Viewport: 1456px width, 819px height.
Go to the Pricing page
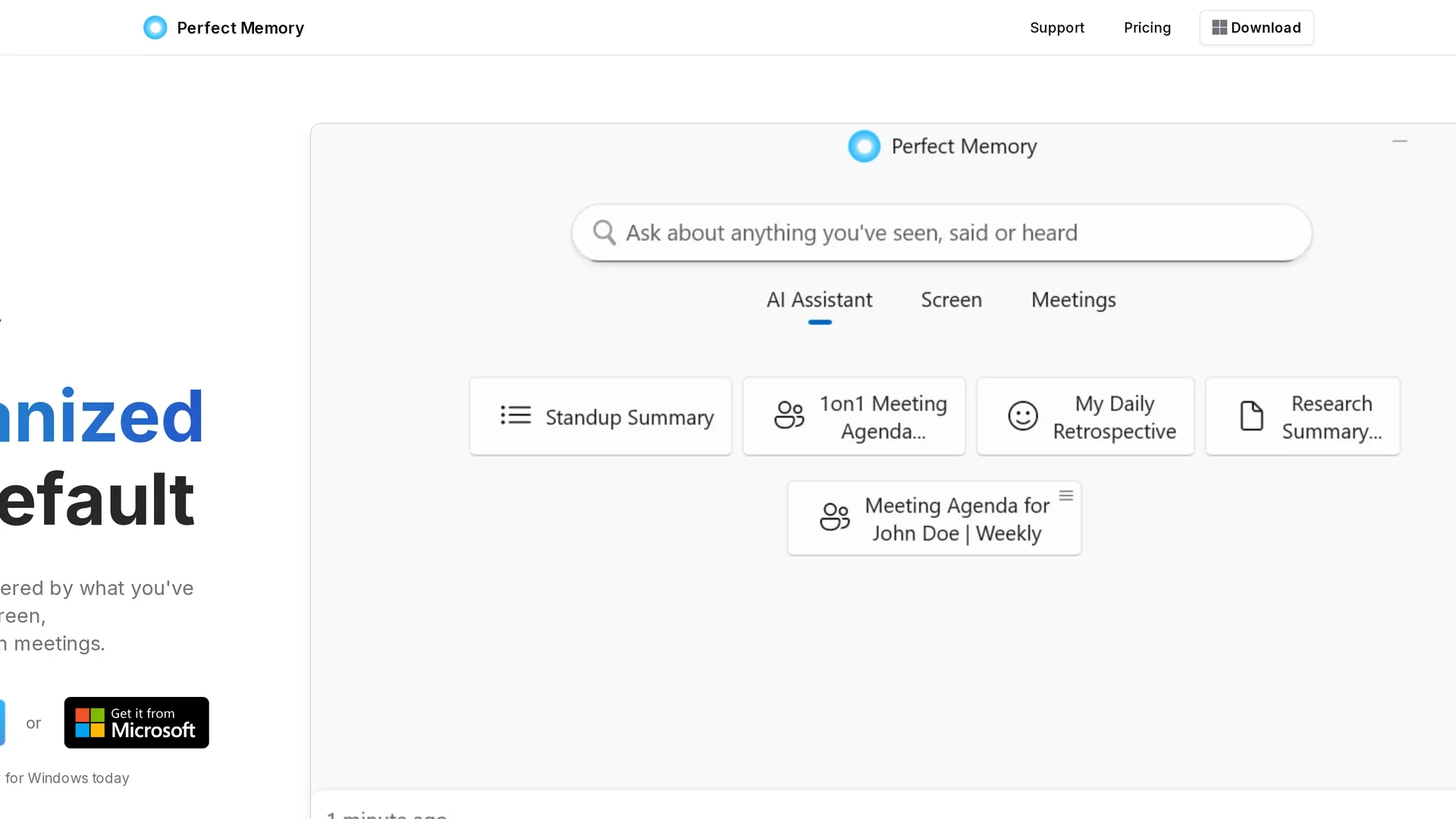(x=1147, y=28)
